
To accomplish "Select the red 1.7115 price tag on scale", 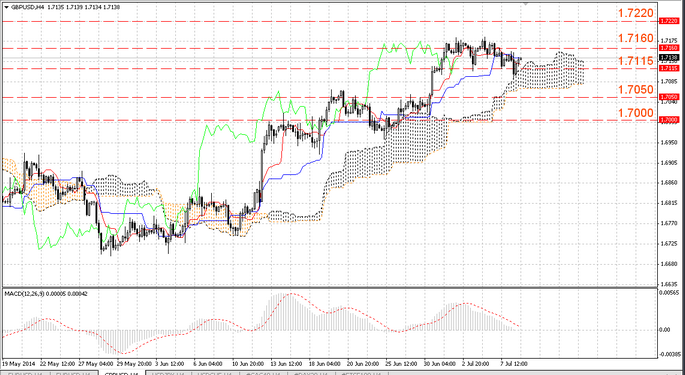I will [x=669, y=68].
